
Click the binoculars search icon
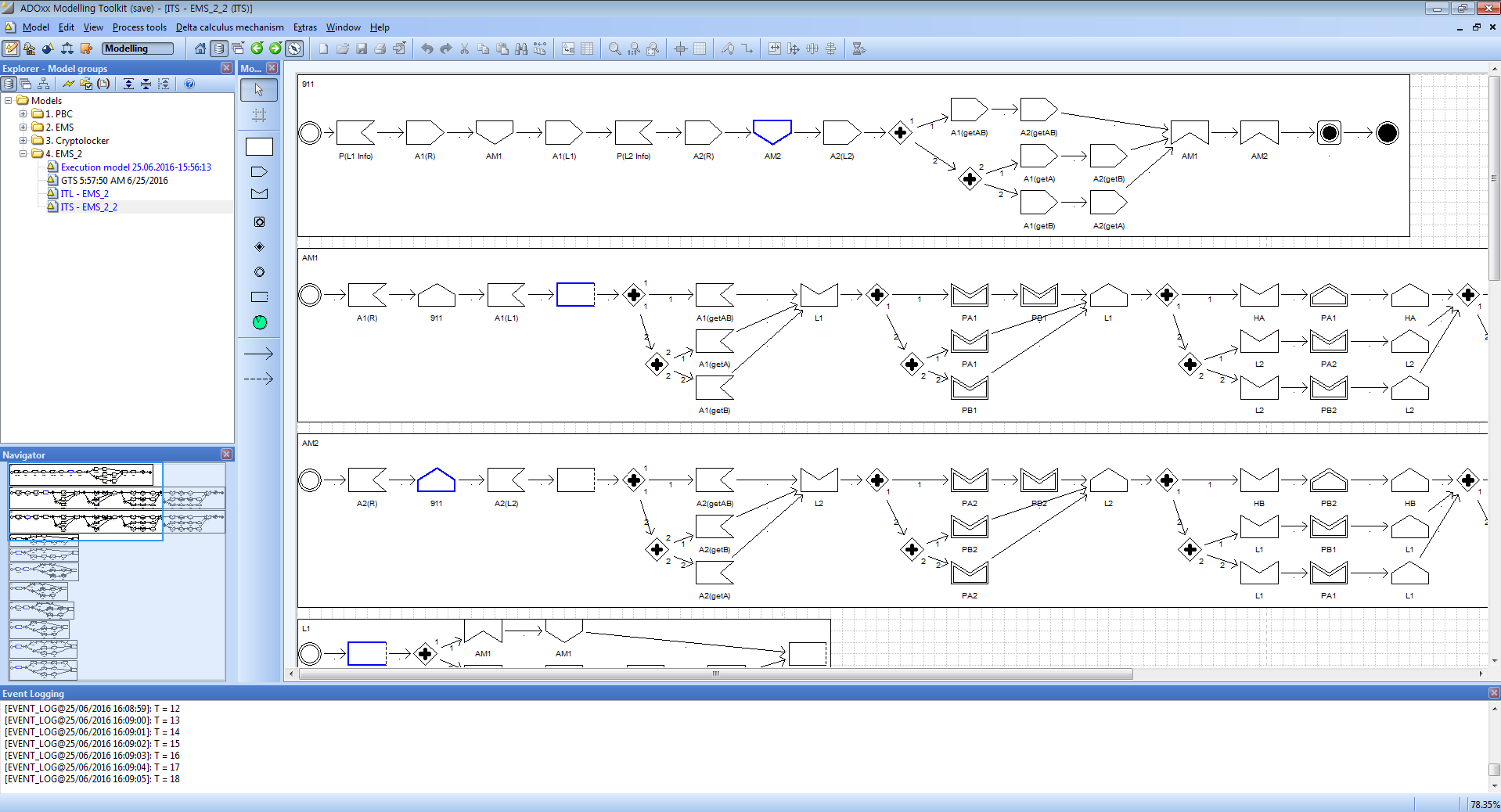click(x=521, y=49)
